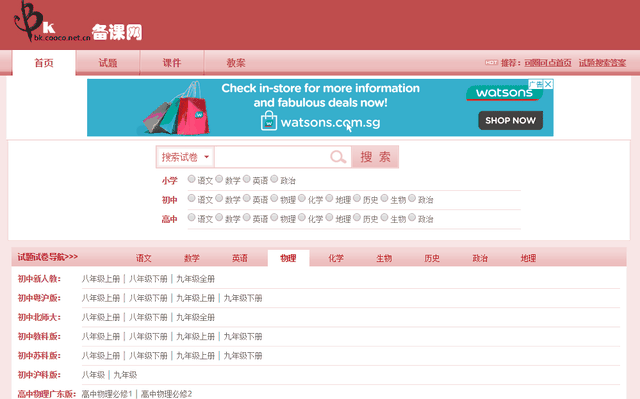The width and height of the screenshot is (640, 399).
Task: Open 初中教科版 九年级上册 link
Action: click(x=196, y=337)
